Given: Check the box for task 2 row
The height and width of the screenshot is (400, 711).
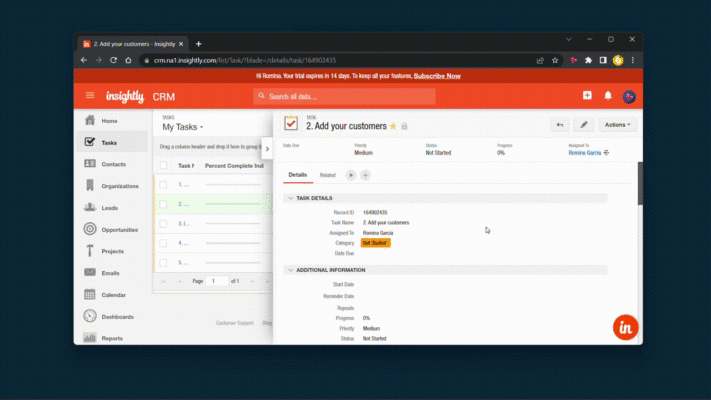Looking at the screenshot, I should (x=163, y=204).
